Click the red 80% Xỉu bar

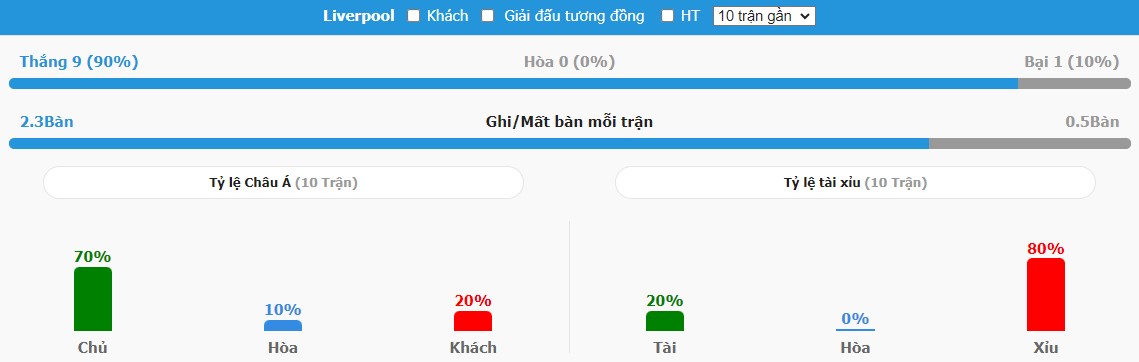click(x=1045, y=294)
